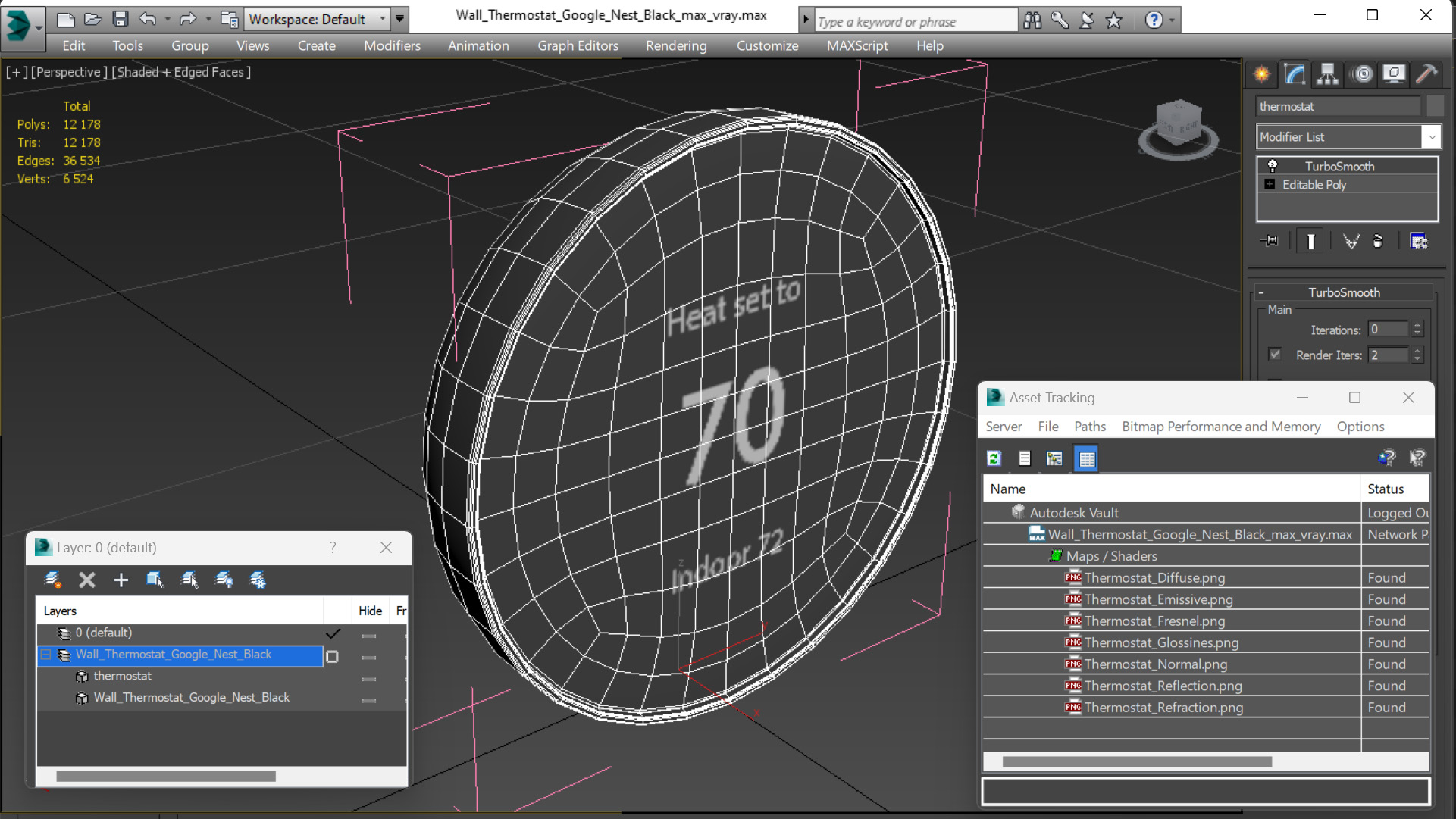
Task: Collapse the TurboSmooth rollout header
Action: pos(1345,292)
